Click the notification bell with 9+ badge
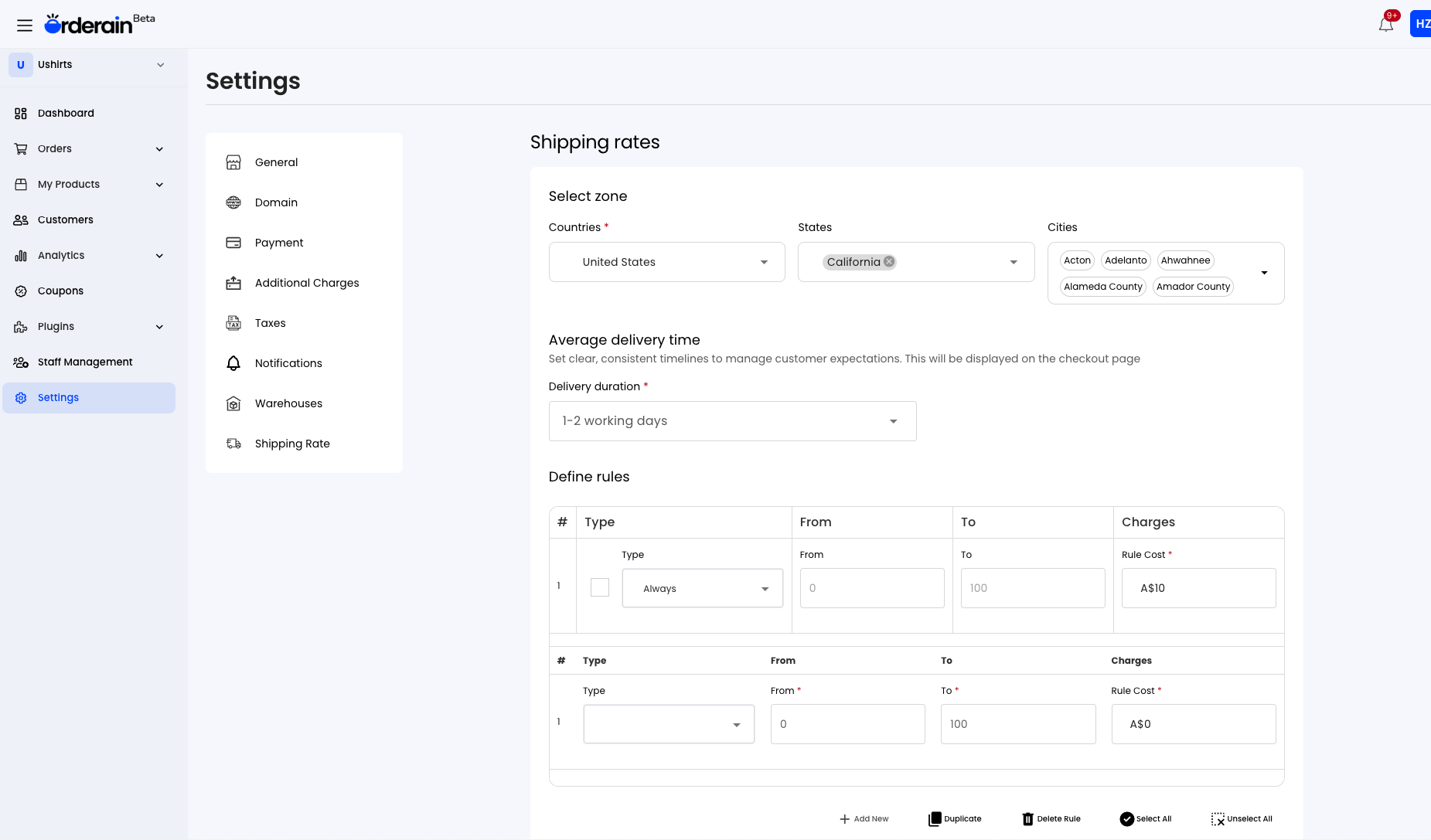This screenshot has width=1431, height=840. click(1385, 23)
